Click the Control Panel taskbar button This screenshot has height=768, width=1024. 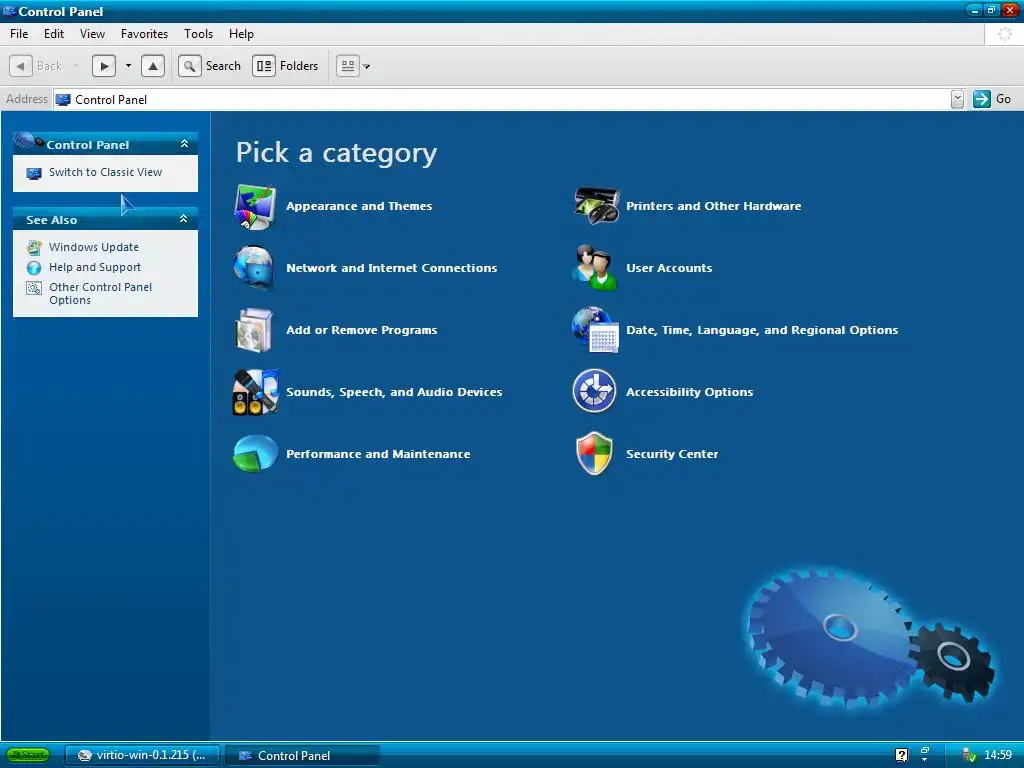[302, 756]
